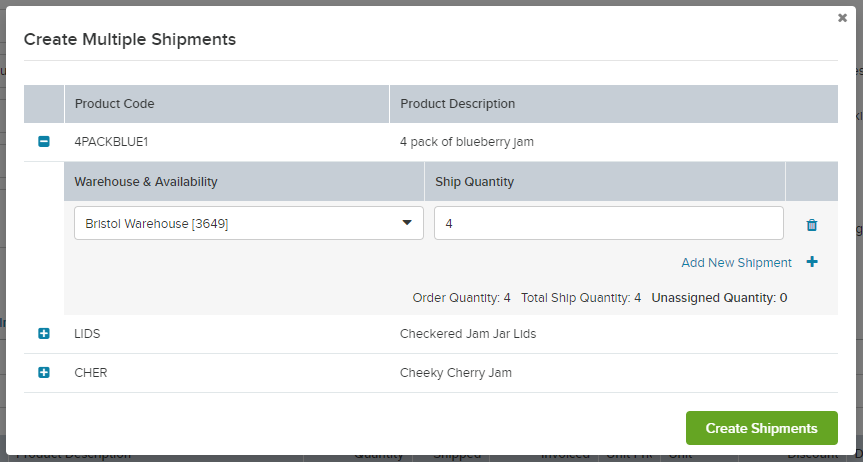The height and width of the screenshot is (462, 863).
Task: Close the Create Multiple Shipments dialog
Action: pos(842,18)
